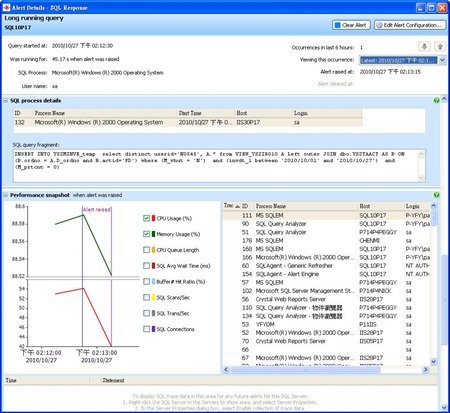Click query fragment scrollbar up arrow
This screenshot has width=450, height=413.
coord(421,154)
